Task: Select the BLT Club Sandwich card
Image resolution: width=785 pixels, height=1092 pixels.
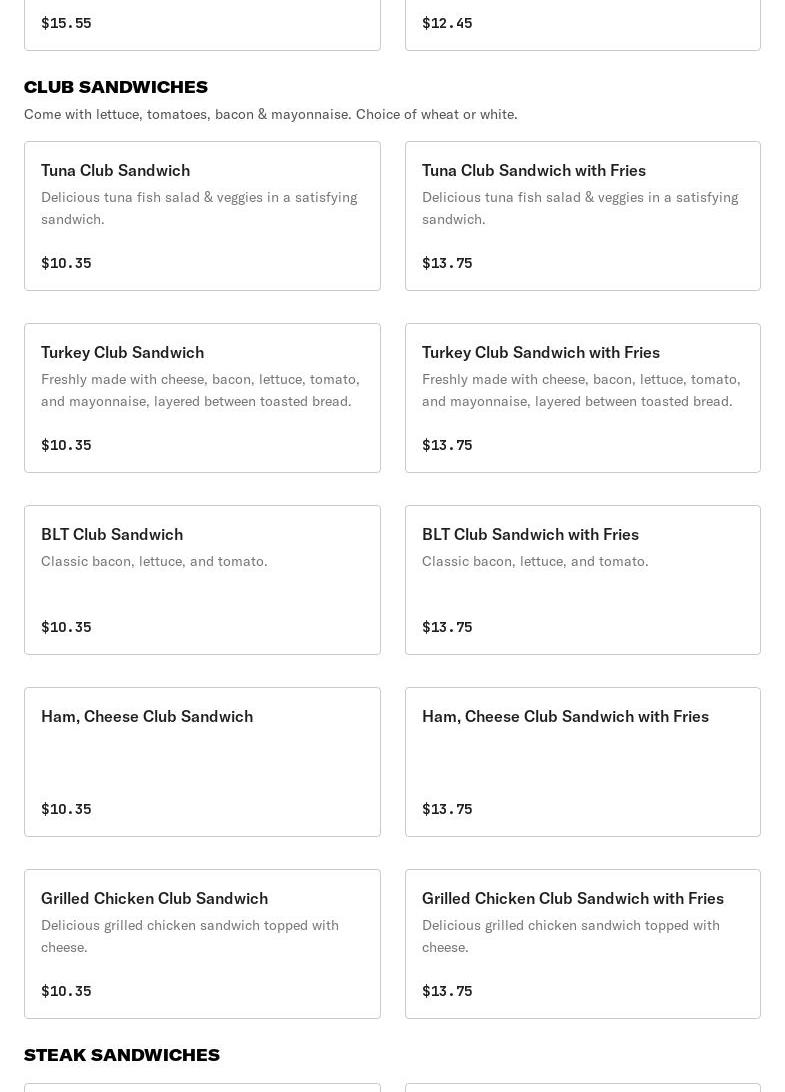Action: tap(202, 580)
